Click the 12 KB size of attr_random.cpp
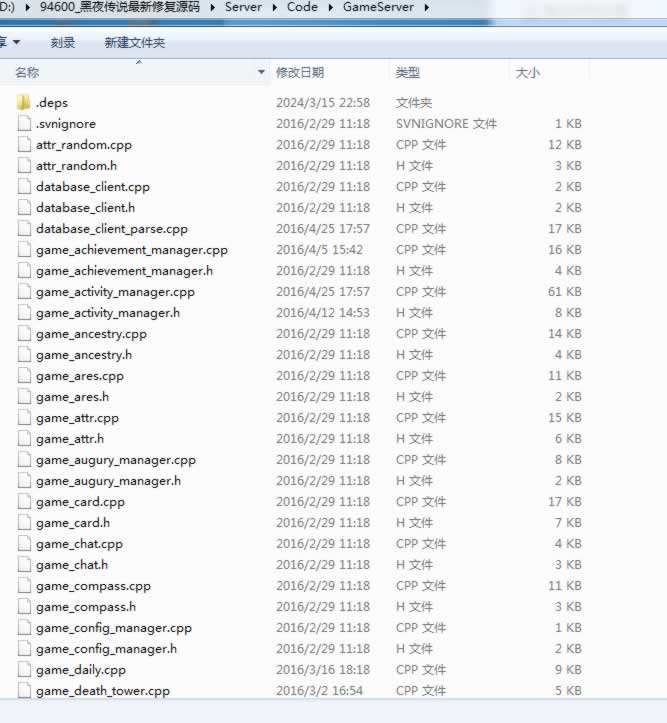 click(x=565, y=145)
